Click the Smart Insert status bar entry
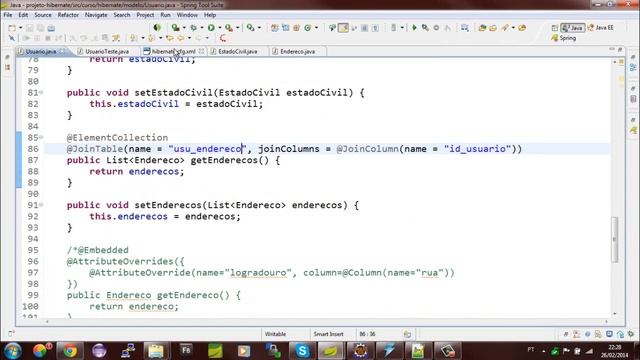 (329, 334)
